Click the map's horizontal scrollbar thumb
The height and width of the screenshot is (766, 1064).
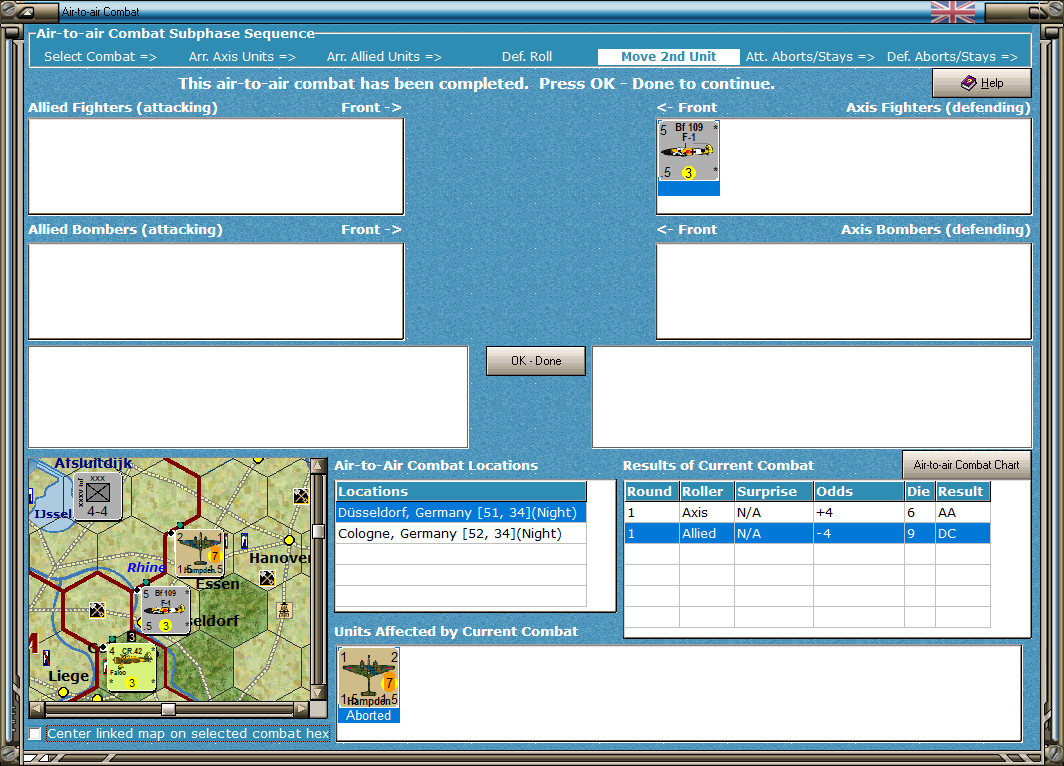pos(168,709)
